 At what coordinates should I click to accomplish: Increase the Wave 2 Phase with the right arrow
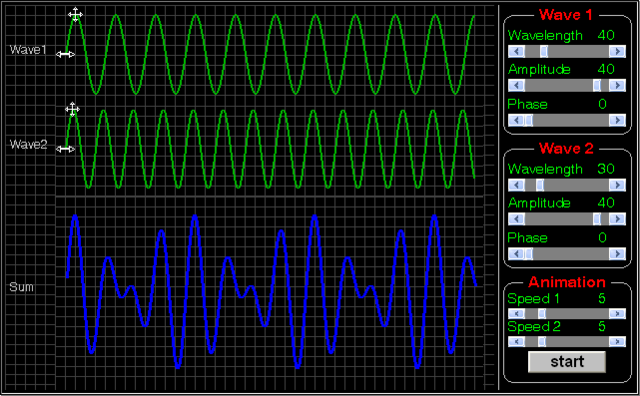[x=617, y=254]
